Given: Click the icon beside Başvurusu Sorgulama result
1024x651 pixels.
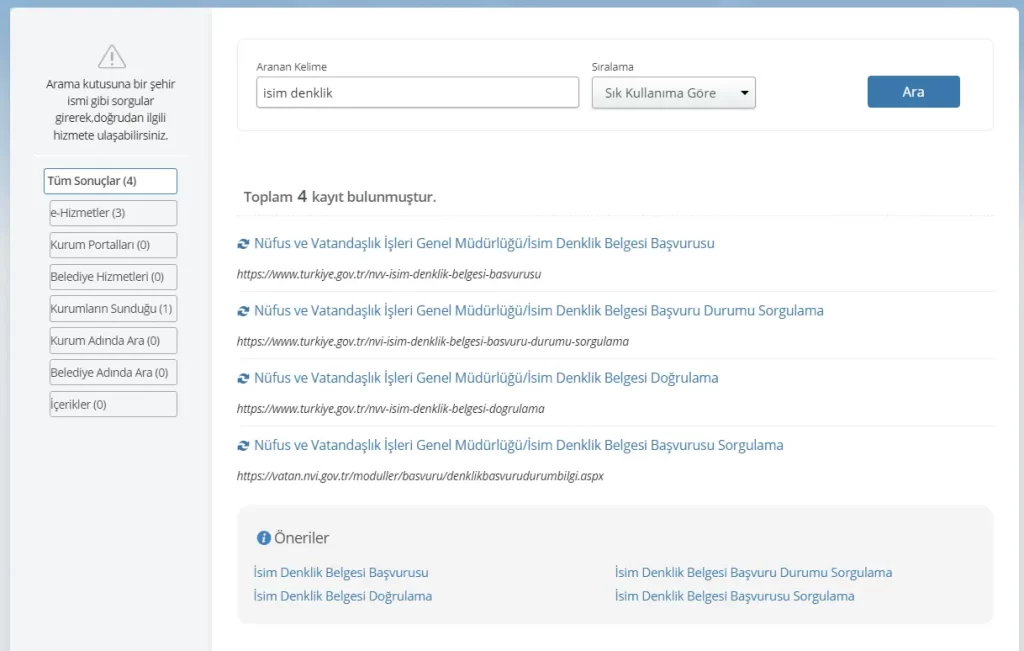Looking at the screenshot, I should tap(243, 445).
